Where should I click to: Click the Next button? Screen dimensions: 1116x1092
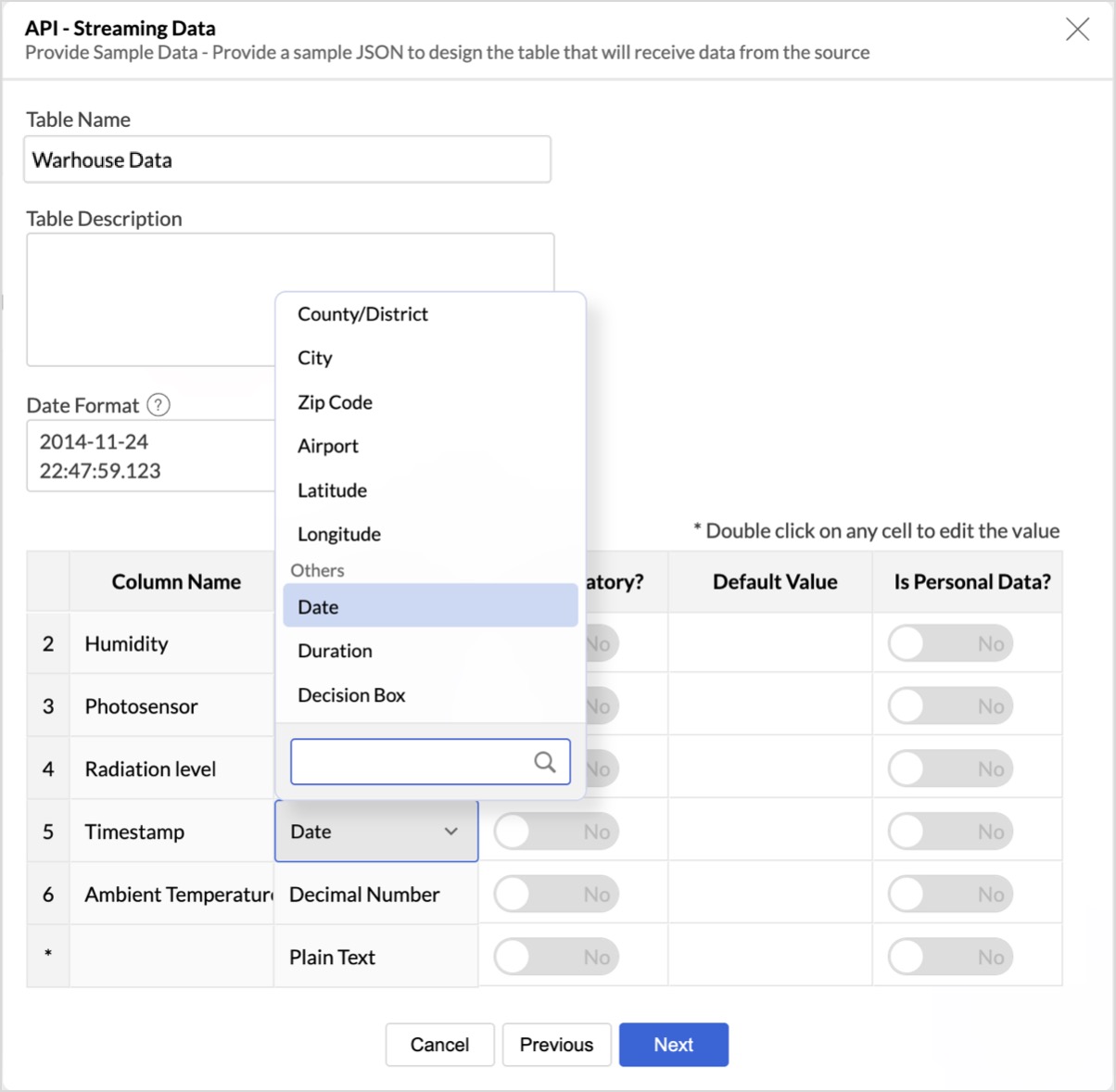click(674, 1045)
